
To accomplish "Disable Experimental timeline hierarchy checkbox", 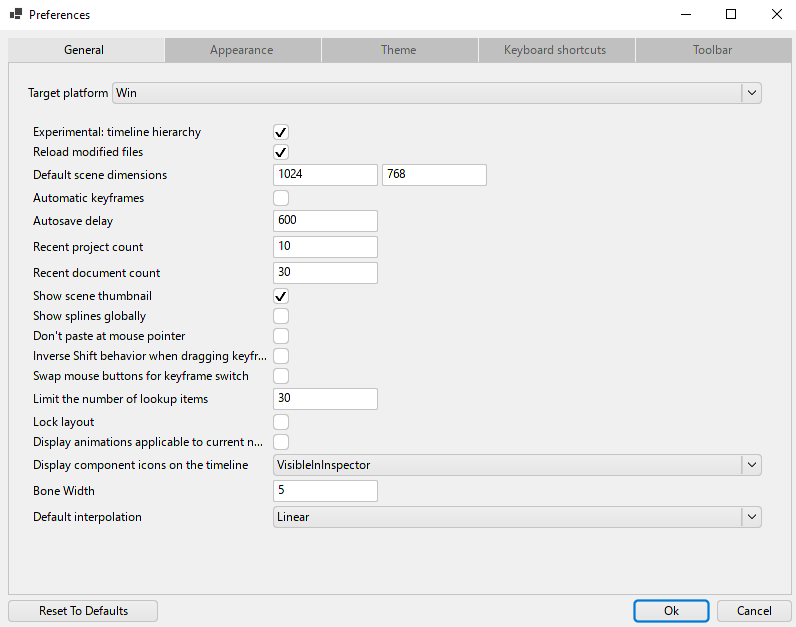I will 281,133.
